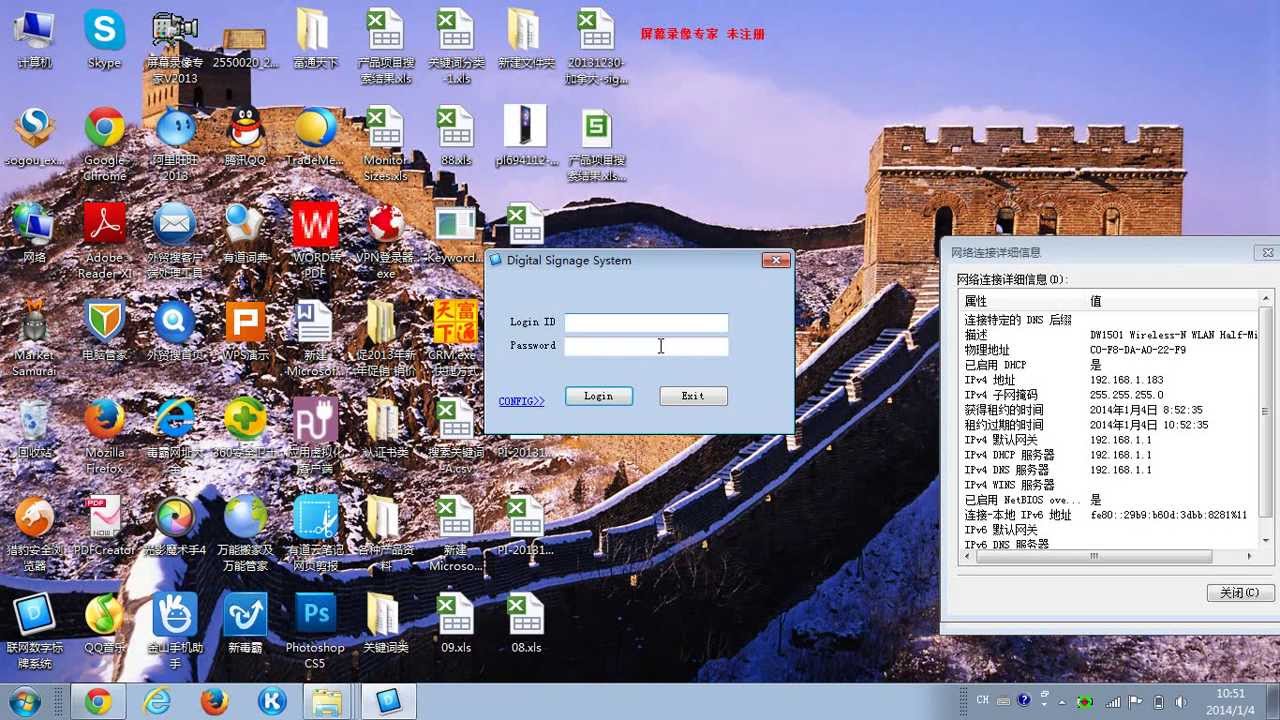Image resolution: width=1280 pixels, height=720 pixels.
Task: Click the Password input field
Action: (646, 346)
